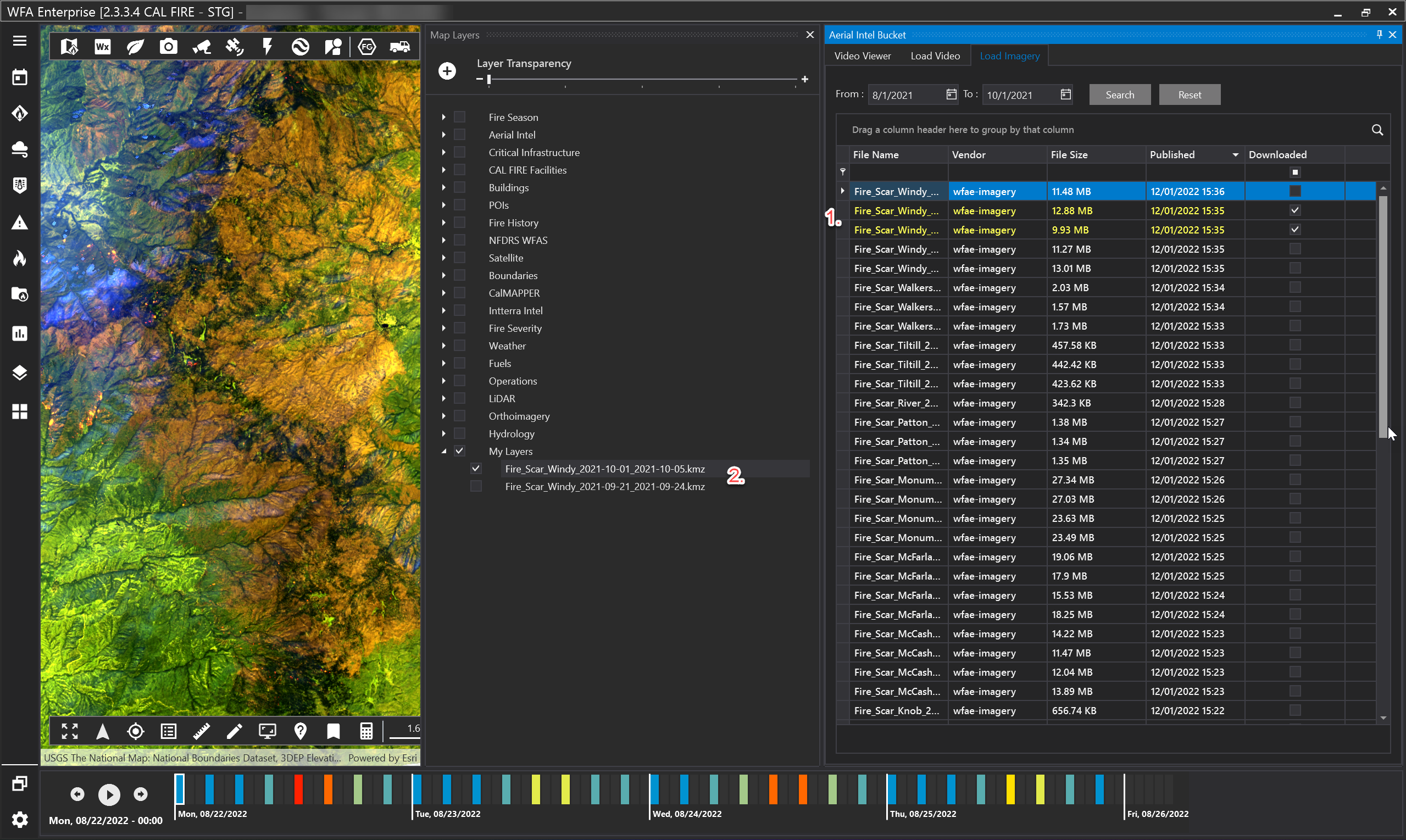Click the Layer Transparency slider handle
The height and width of the screenshot is (840, 1406).
click(489, 80)
